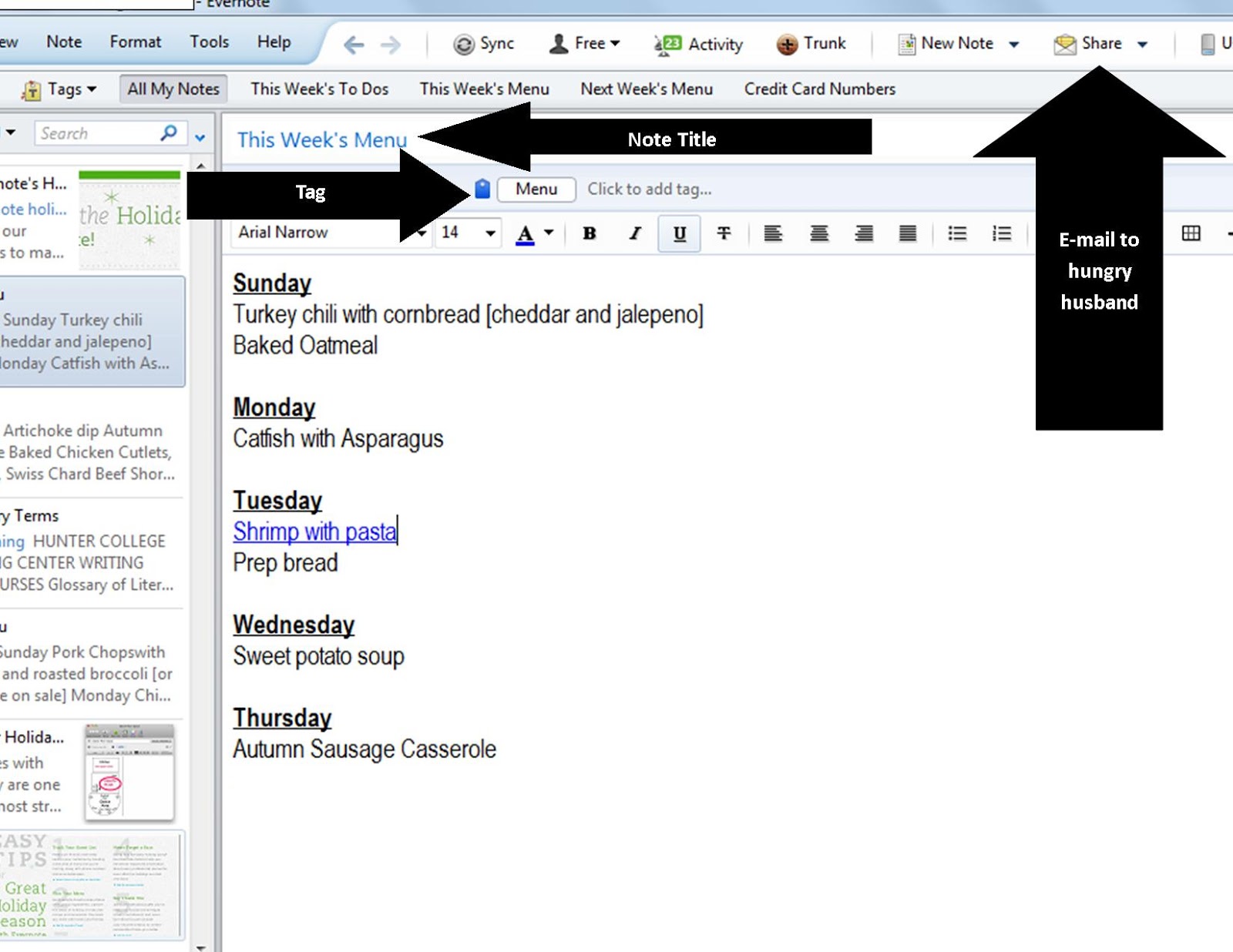Apply strikethrough formatting

724,233
